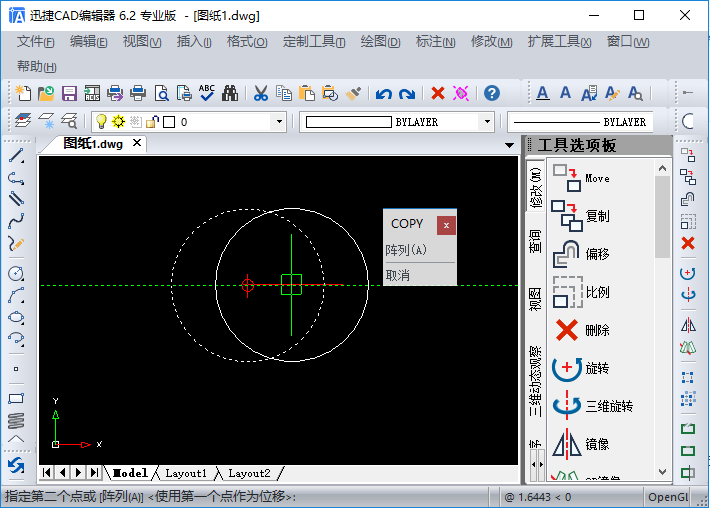Open print preview magnifier icon
This screenshot has width=710, height=510.
(162, 93)
